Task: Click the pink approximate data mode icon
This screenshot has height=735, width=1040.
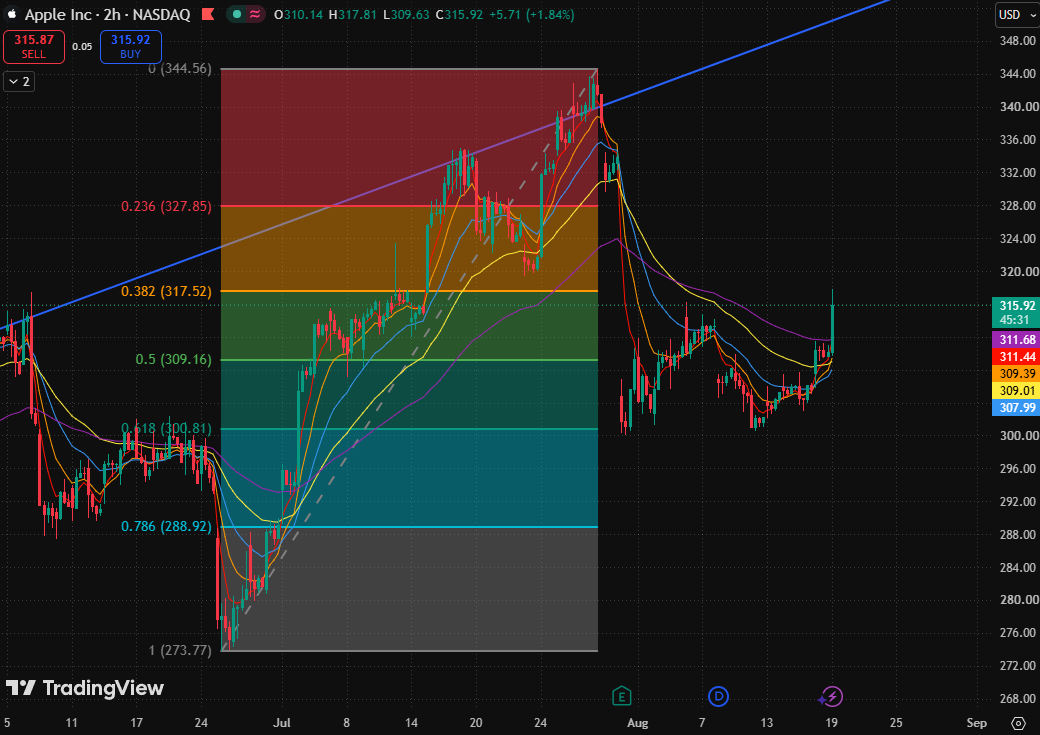Action: point(255,14)
